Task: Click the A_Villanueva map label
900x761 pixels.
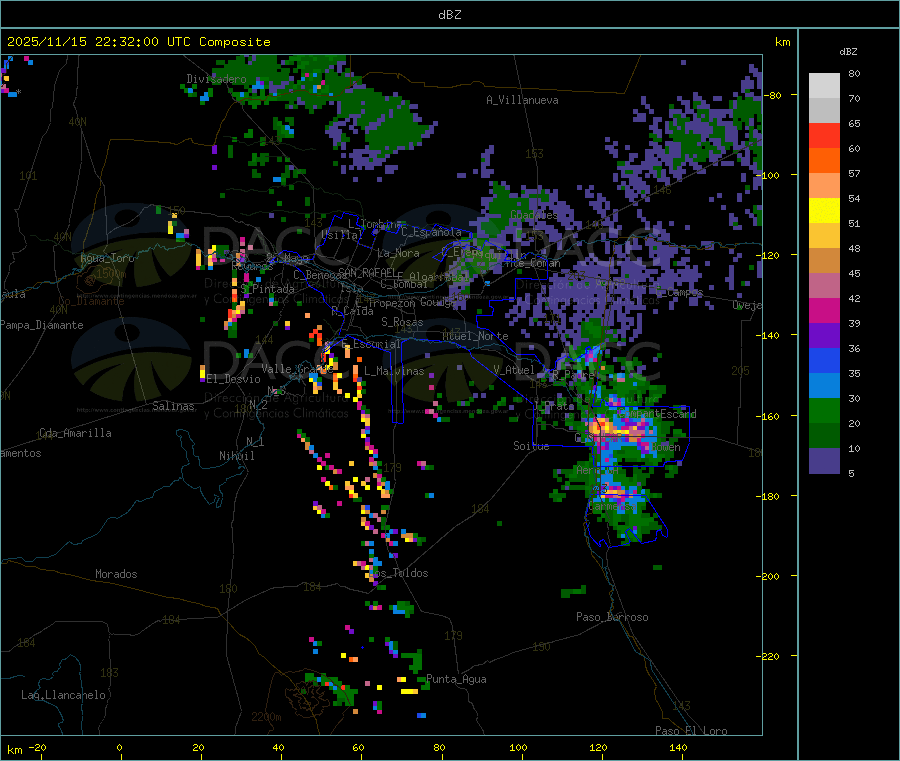Action: [522, 100]
